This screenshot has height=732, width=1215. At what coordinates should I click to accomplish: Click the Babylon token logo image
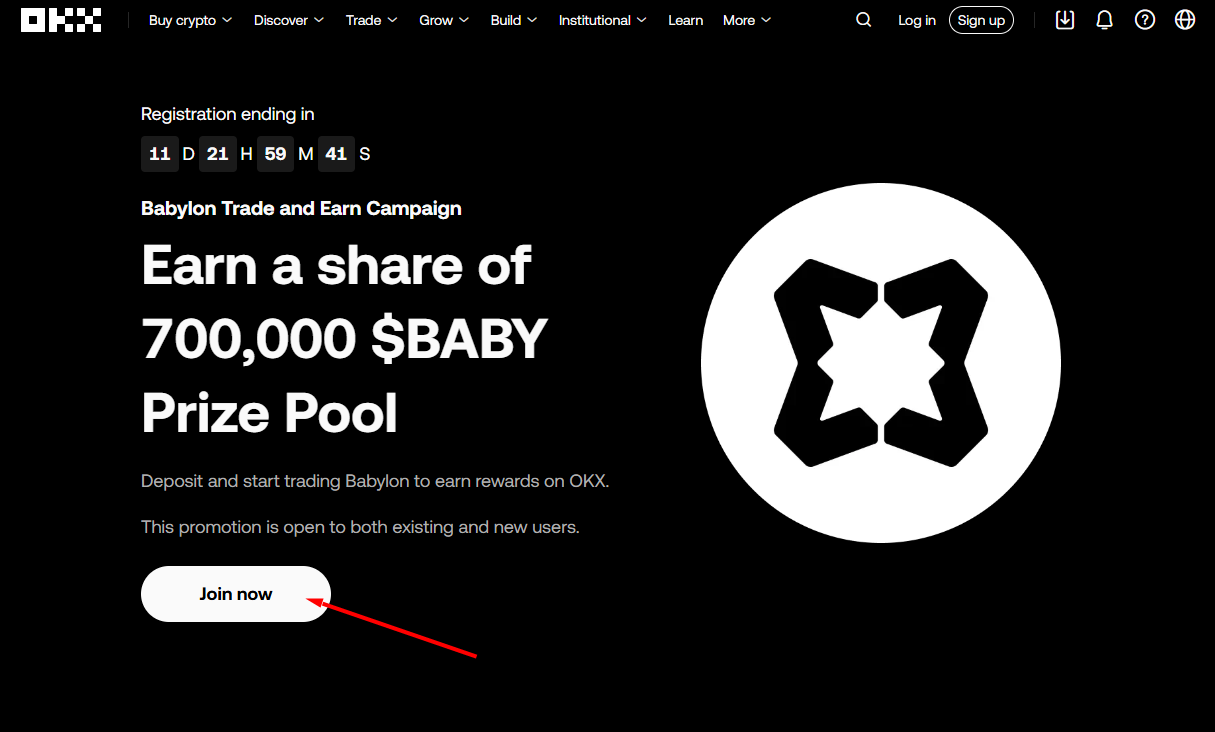click(x=881, y=363)
